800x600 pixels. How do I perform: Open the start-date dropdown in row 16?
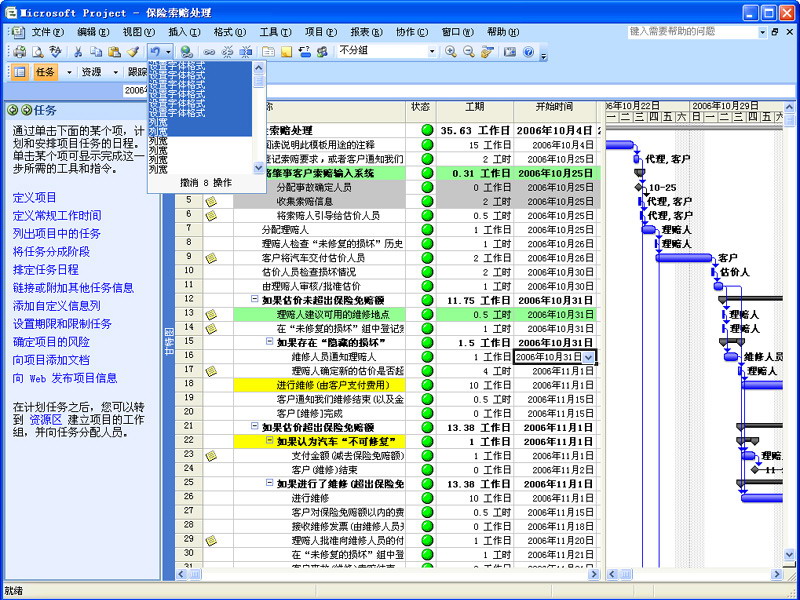[x=588, y=357]
